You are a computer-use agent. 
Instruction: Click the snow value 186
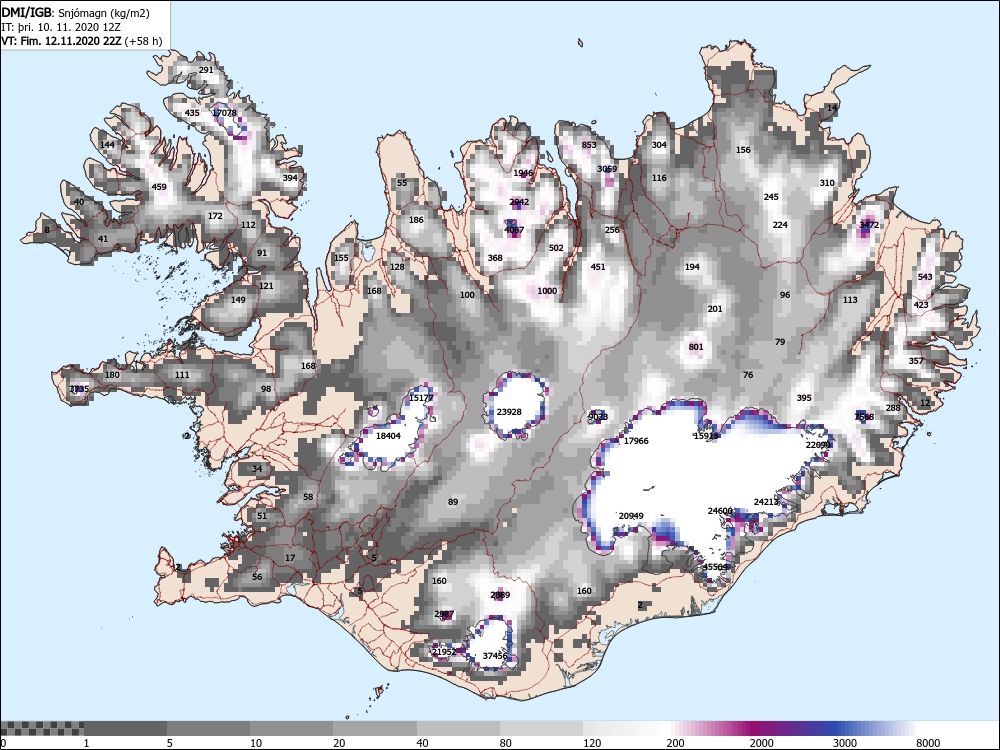[x=416, y=220]
